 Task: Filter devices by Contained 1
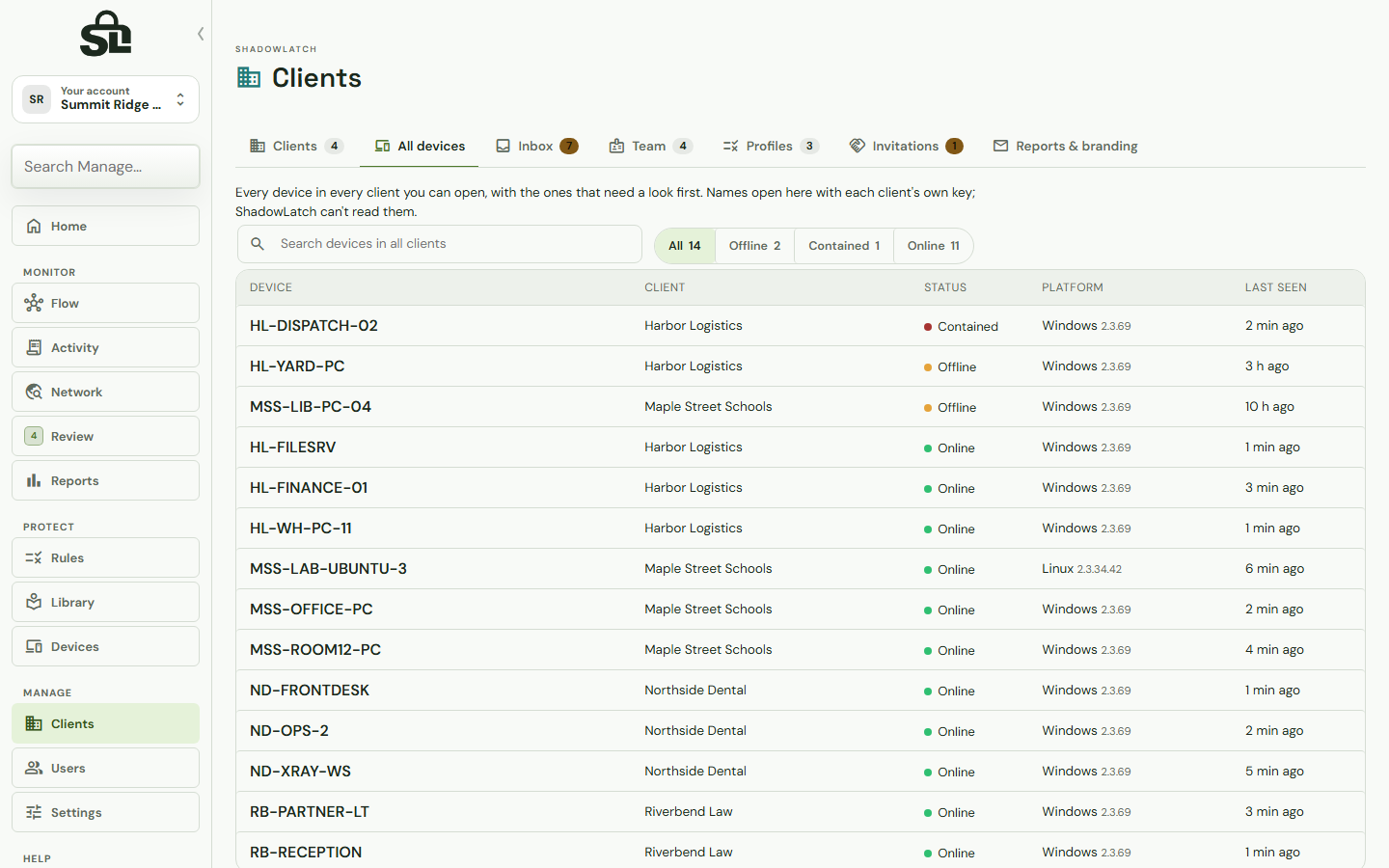coord(844,246)
